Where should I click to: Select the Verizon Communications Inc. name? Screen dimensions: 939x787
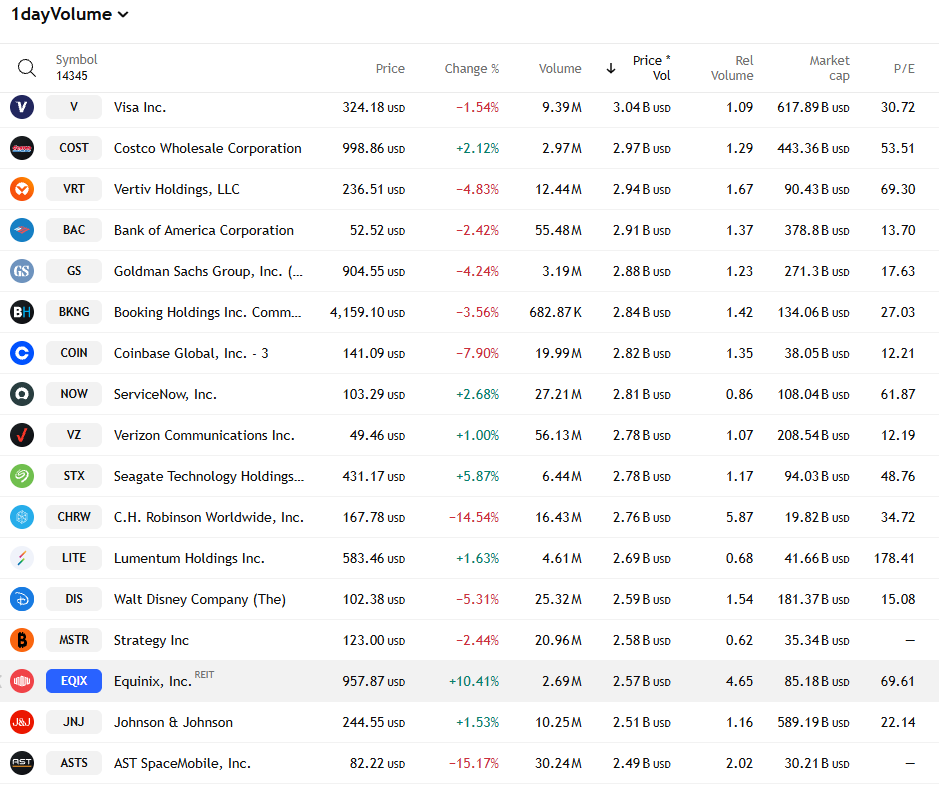coord(204,435)
